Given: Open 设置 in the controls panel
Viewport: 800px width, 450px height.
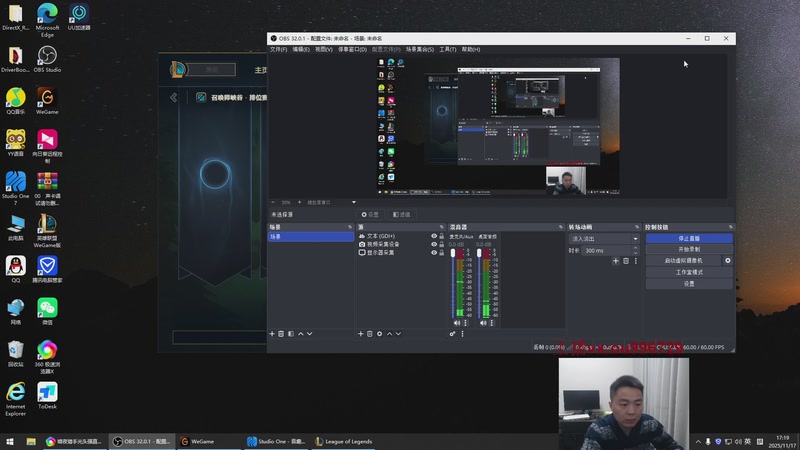Looking at the screenshot, I should (x=689, y=284).
